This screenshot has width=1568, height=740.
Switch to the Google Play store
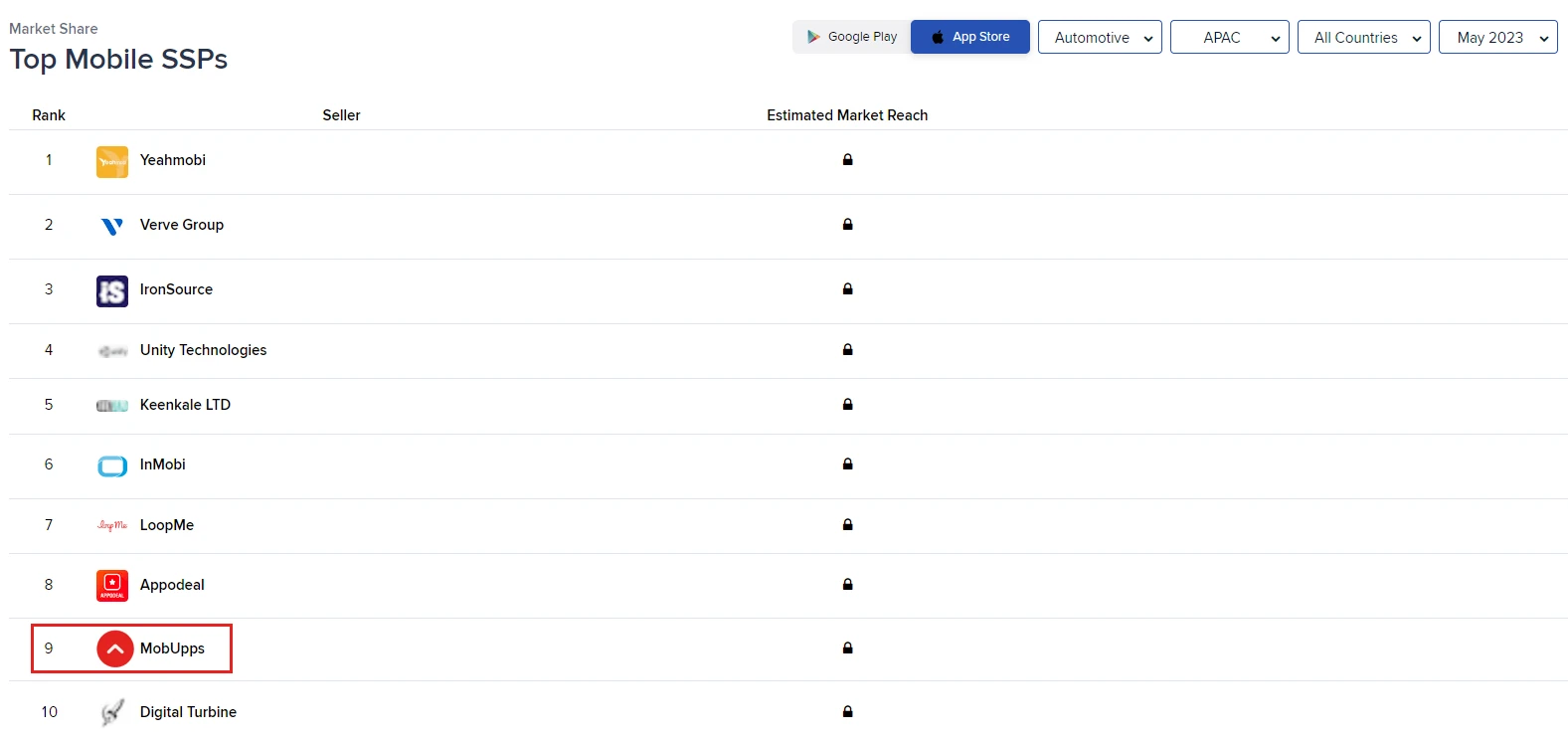(x=852, y=37)
